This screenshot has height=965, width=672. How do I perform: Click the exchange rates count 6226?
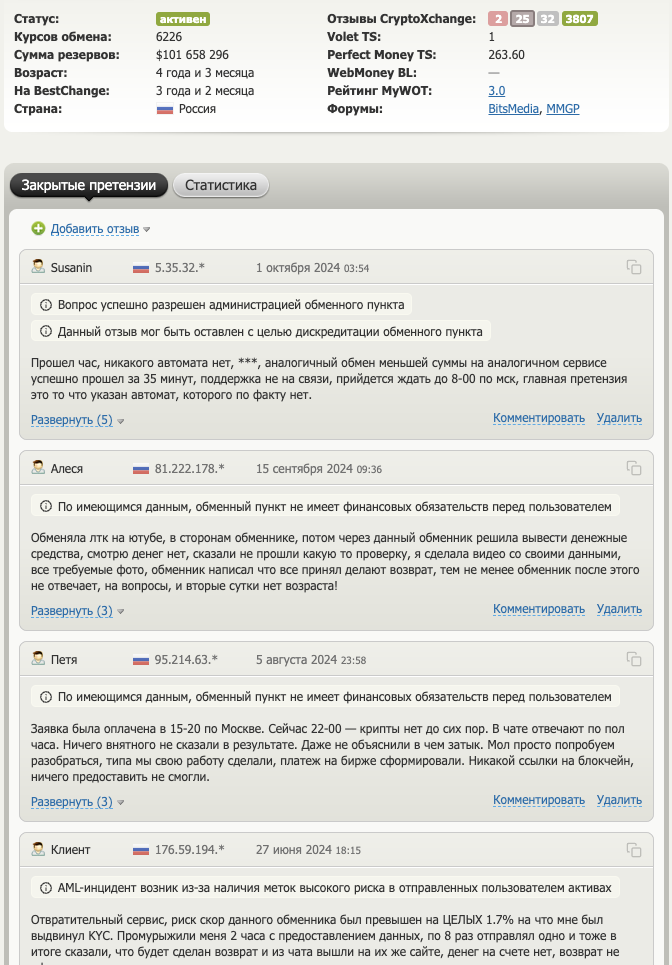[x=169, y=36]
